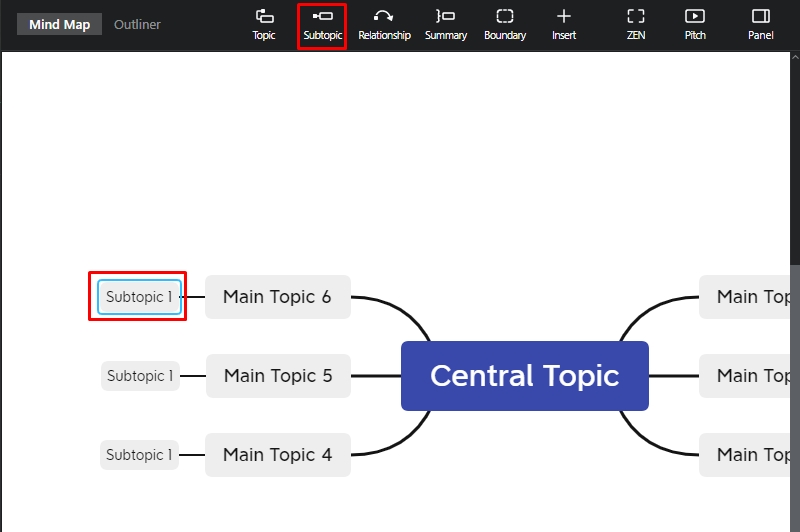Add a Summary to selection
Screen dimensions: 800x532
445,24
